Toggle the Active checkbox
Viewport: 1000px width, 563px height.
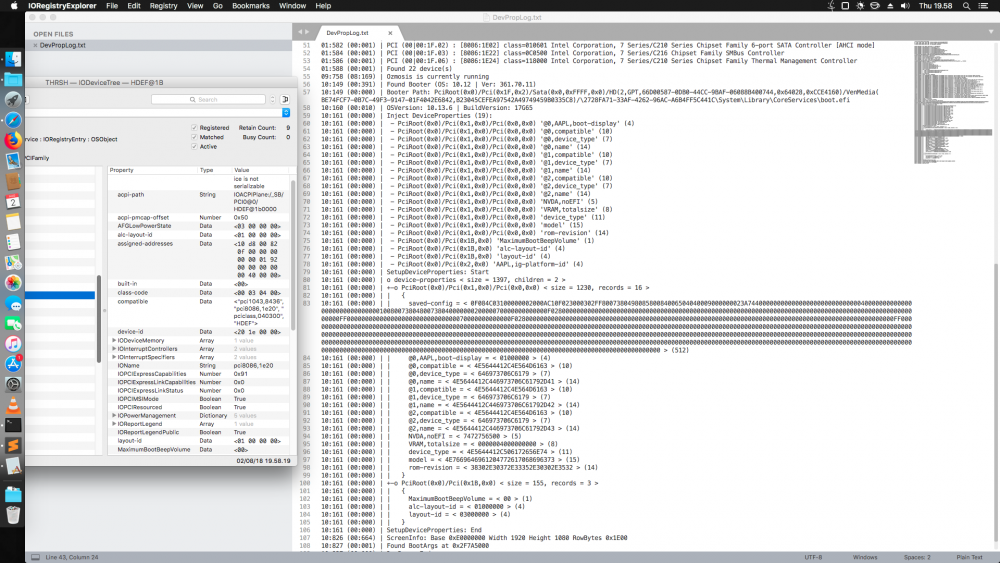click(x=195, y=147)
